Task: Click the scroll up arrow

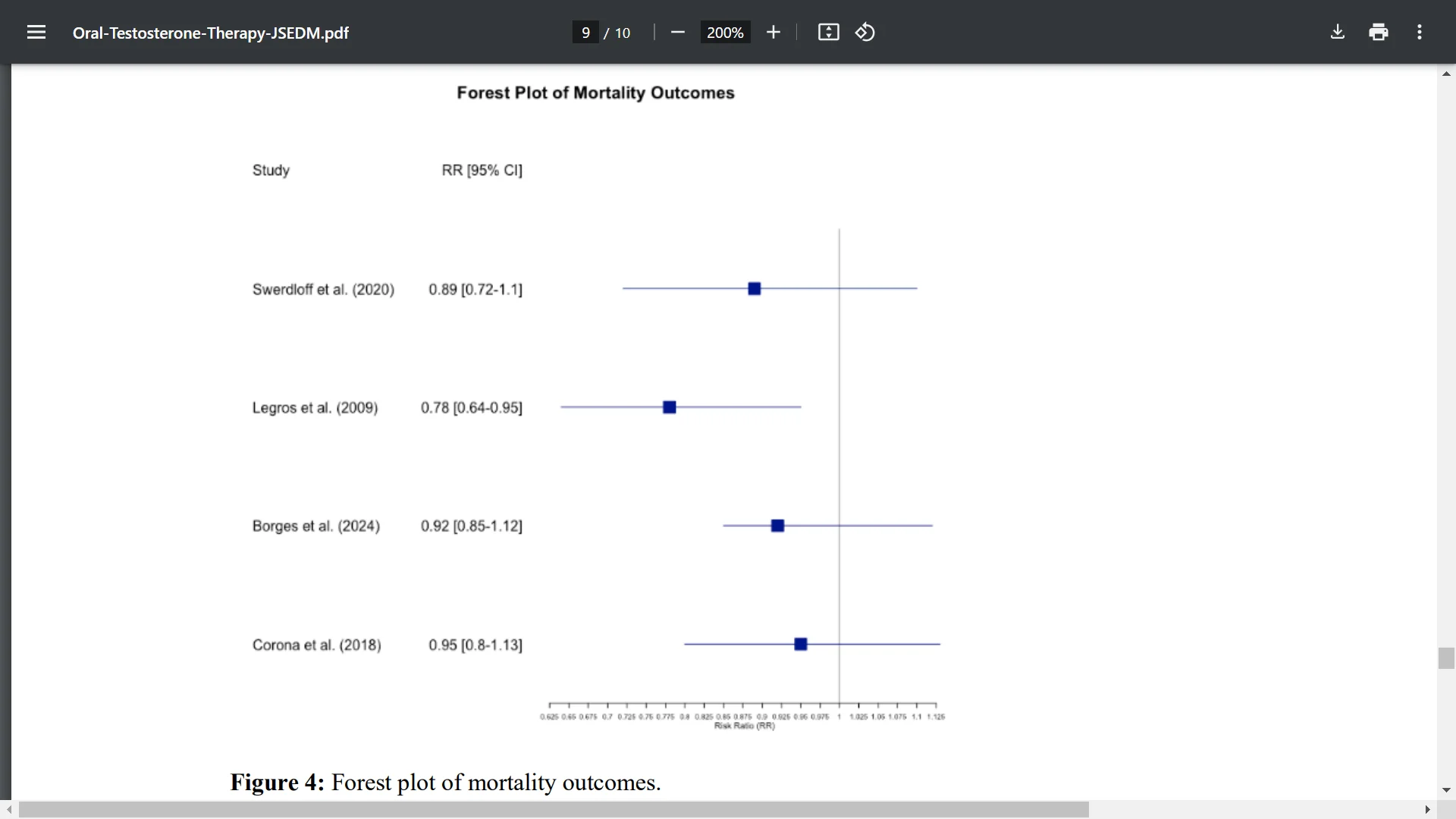Action: click(1446, 74)
